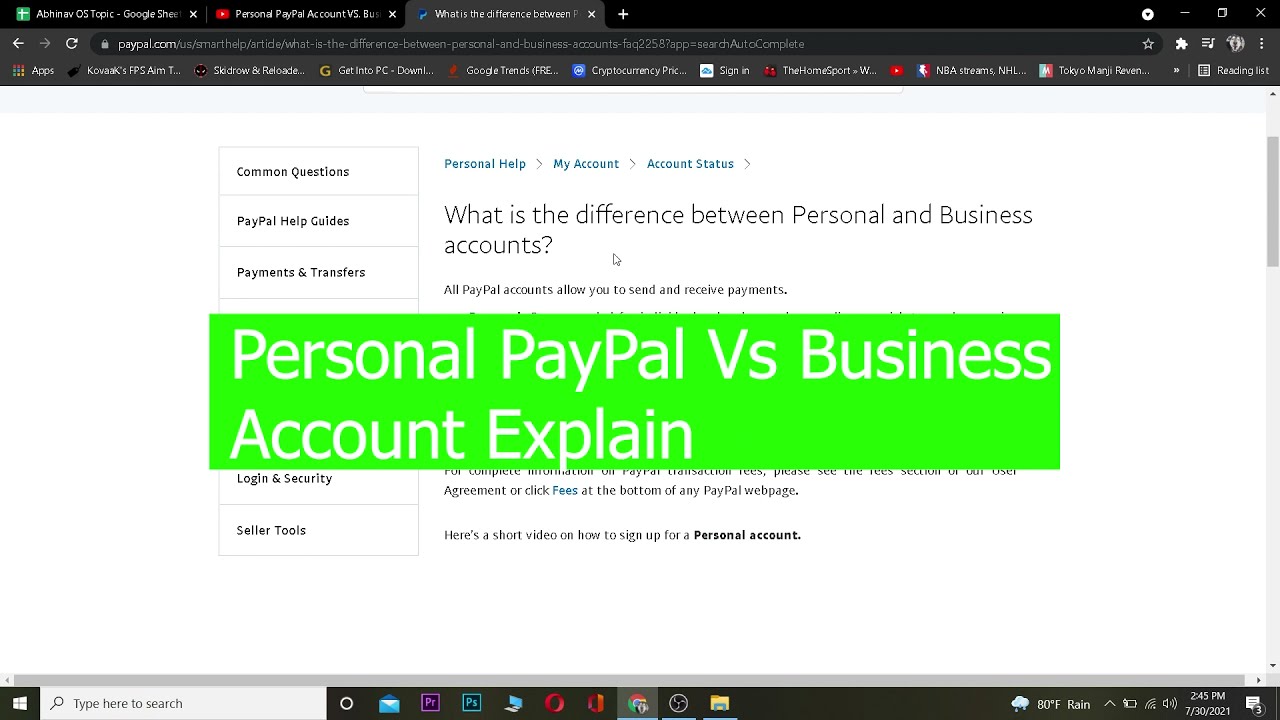The image size is (1280, 720).
Task: Open Payments & Transfers sidebar item
Action: (x=318, y=272)
